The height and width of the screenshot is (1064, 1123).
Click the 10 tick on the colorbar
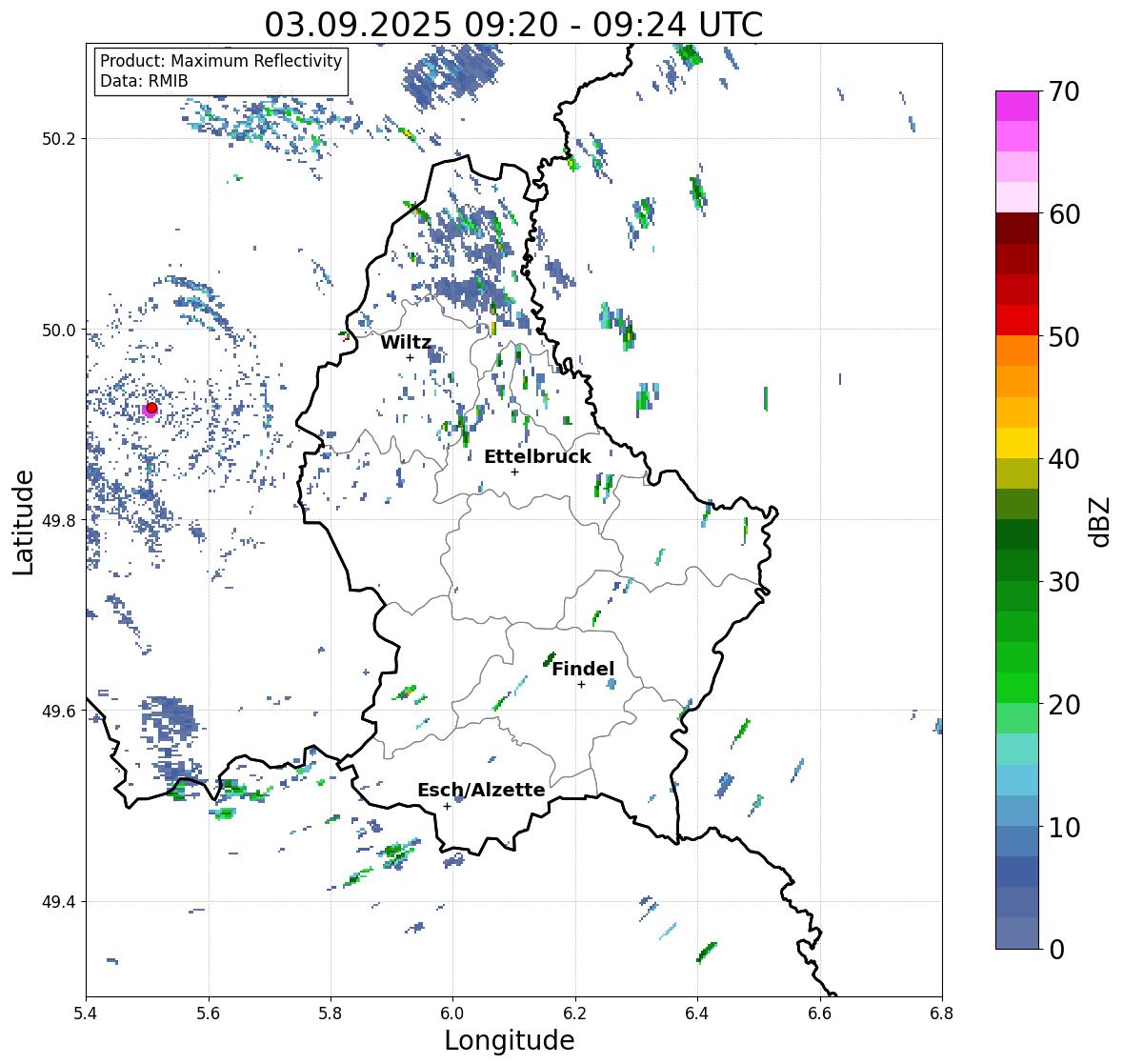point(1064,827)
